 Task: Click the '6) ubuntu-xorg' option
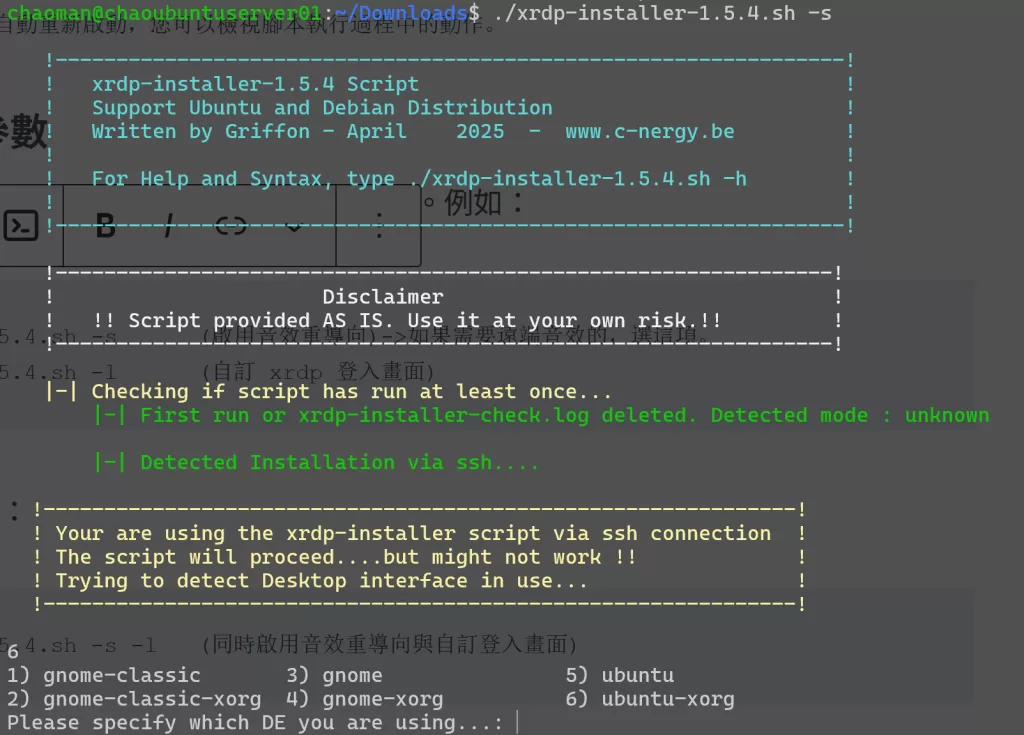650,699
